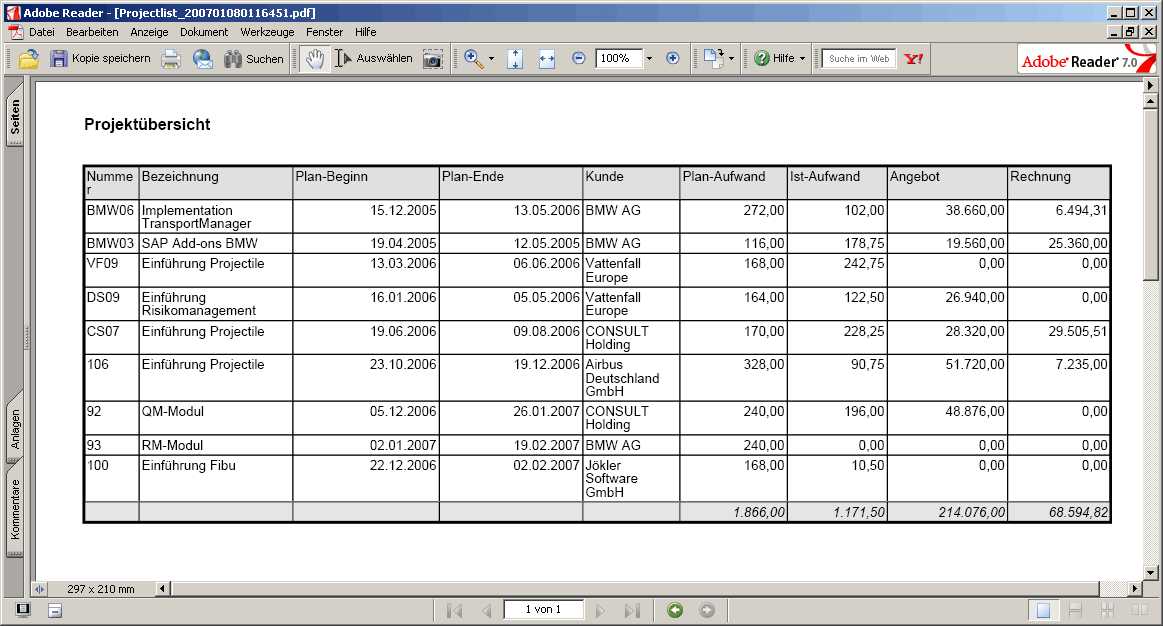Image resolution: width=1163 pixels, height=626 pixels.
Task: Click the rotate/document pages icon
Action: (713, 59)
